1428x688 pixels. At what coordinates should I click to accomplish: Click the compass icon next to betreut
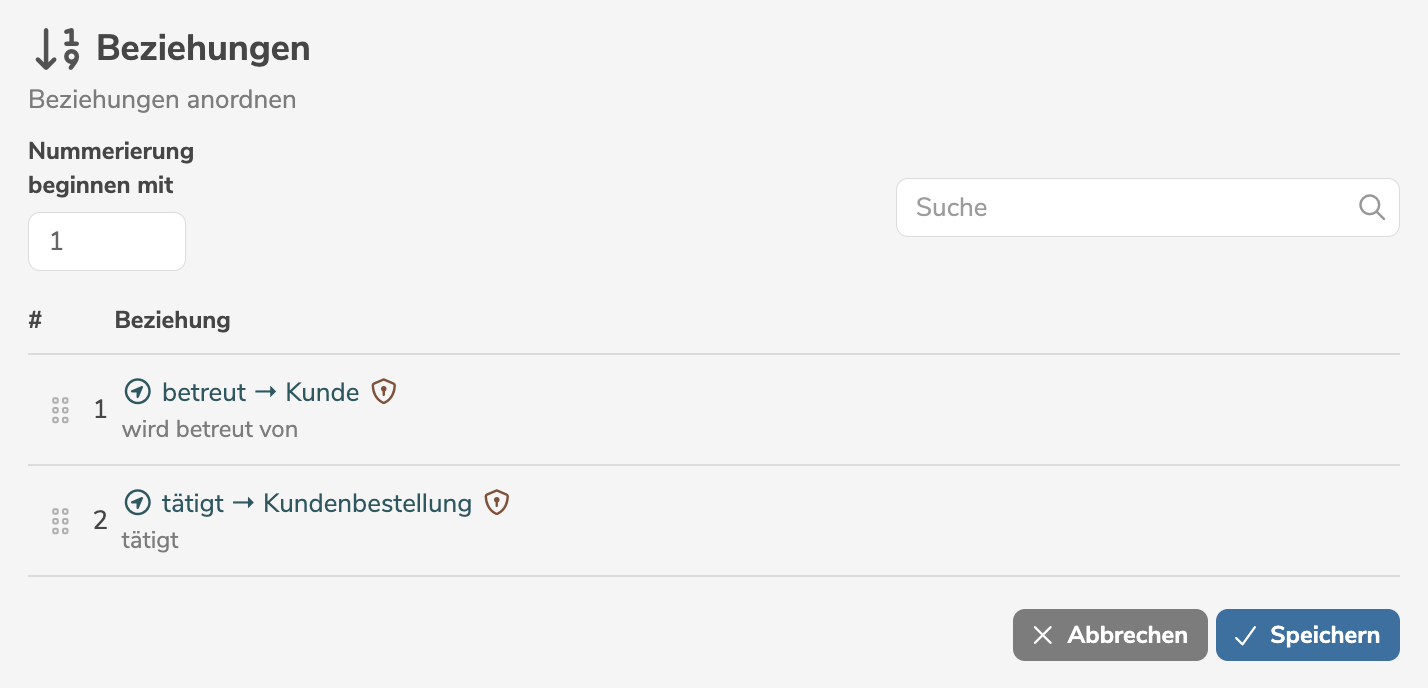pos(137,392)
